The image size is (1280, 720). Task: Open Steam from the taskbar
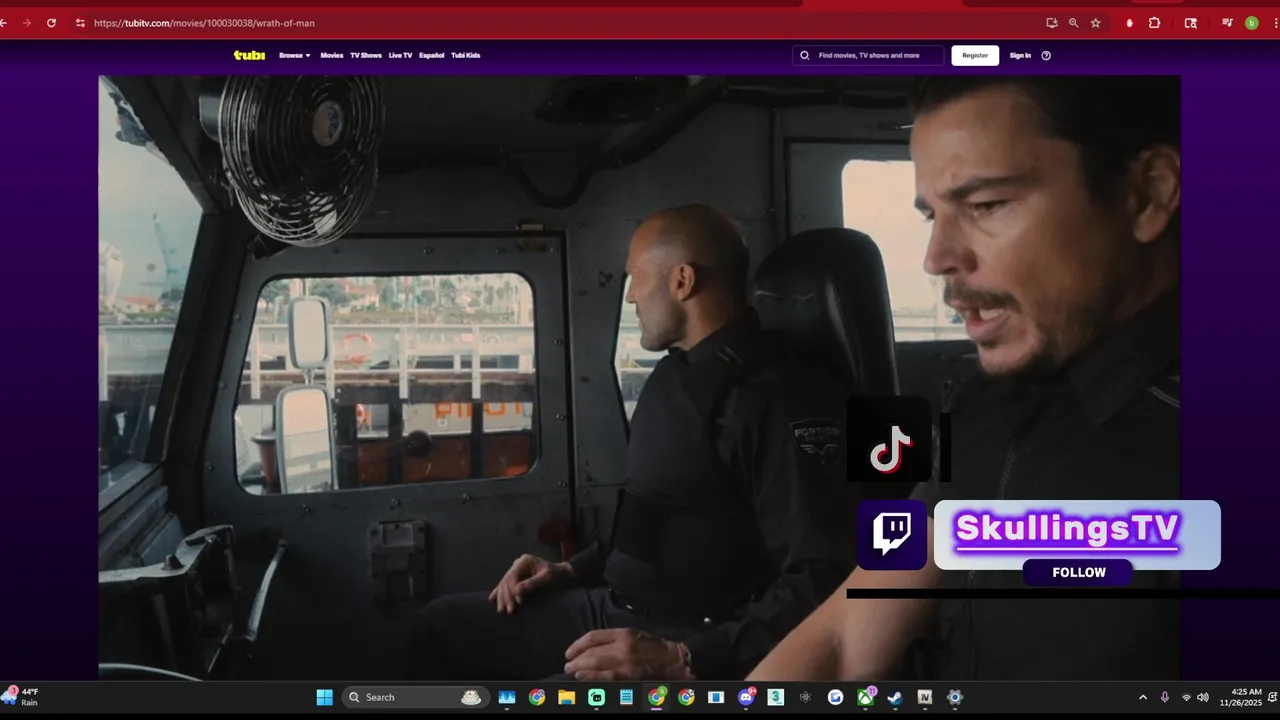[895, 697]
